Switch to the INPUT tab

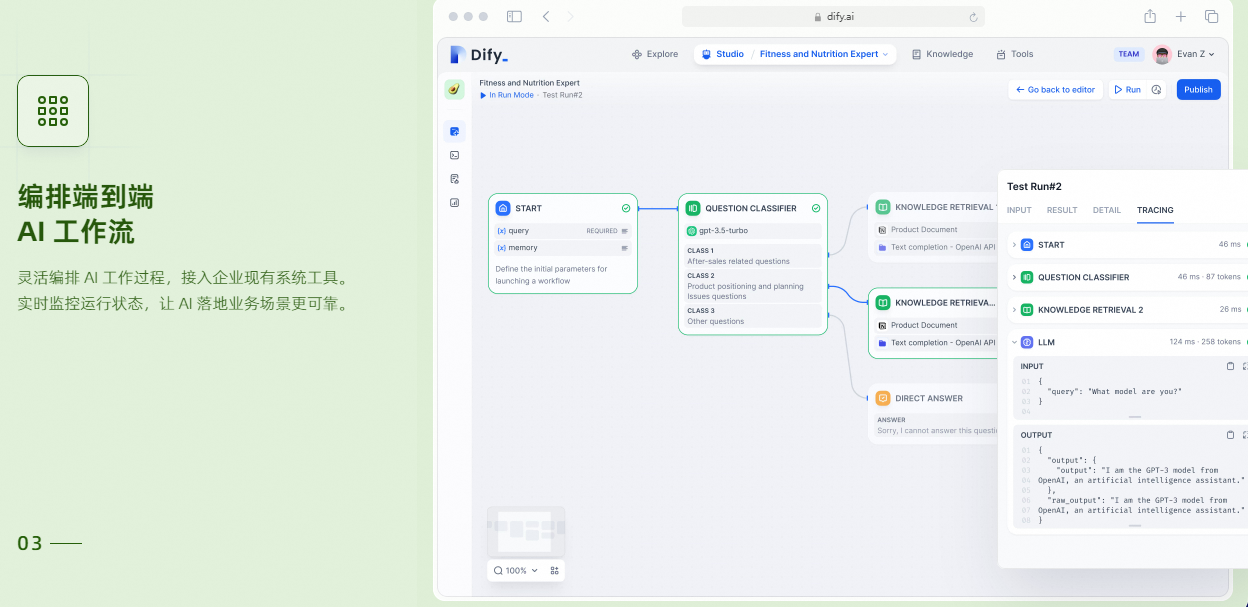pyautogui.click(x=1019, y=210)
